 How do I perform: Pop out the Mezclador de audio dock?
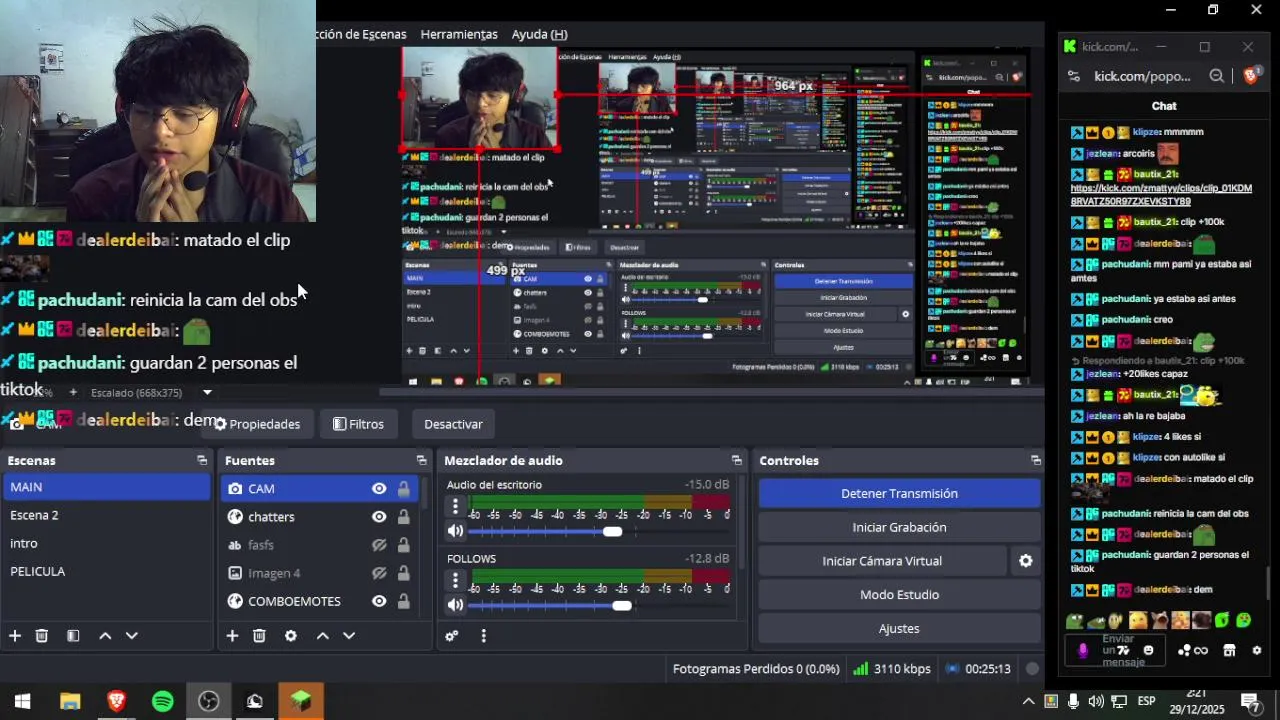coord(736,460)
